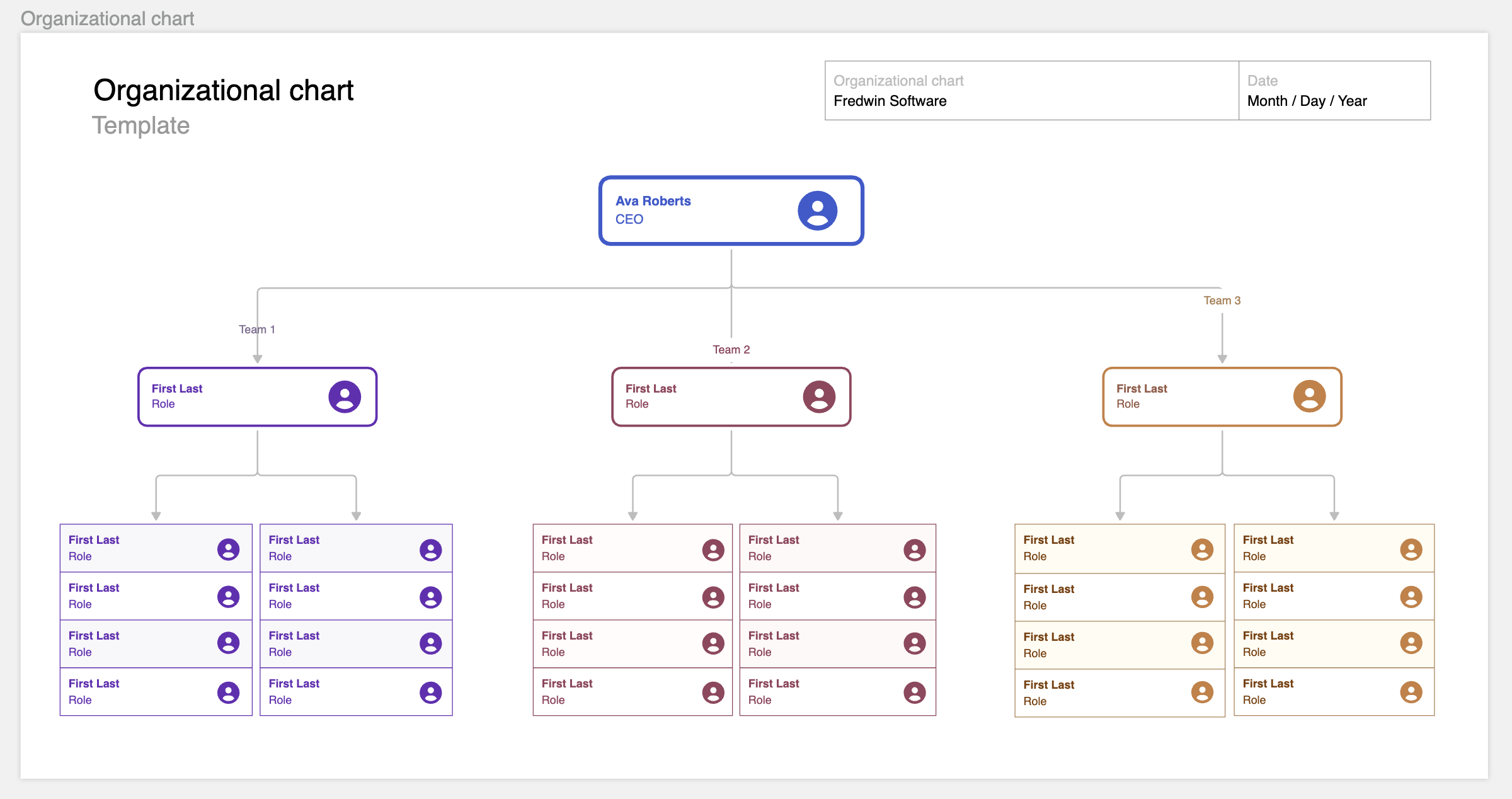
Task: Click the Team 1 connector label
Action: (256, 328)
